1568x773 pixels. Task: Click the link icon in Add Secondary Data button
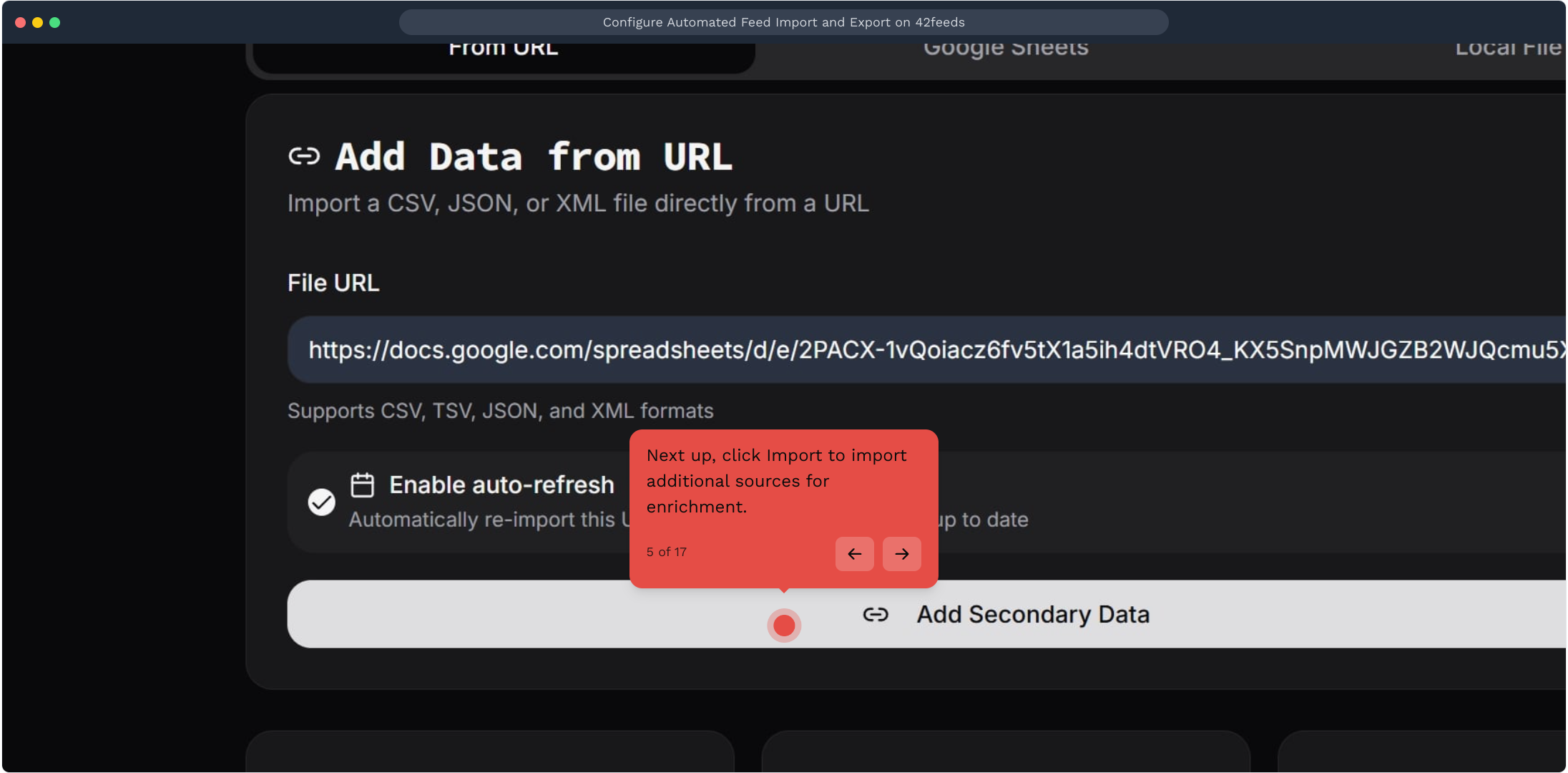tap(876, 615)
